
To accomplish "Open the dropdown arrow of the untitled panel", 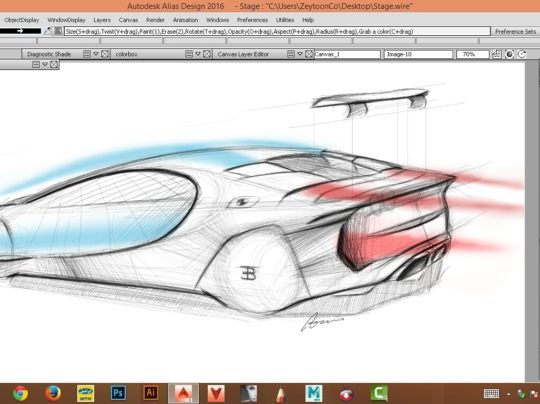I will click(x=45, y=64).
